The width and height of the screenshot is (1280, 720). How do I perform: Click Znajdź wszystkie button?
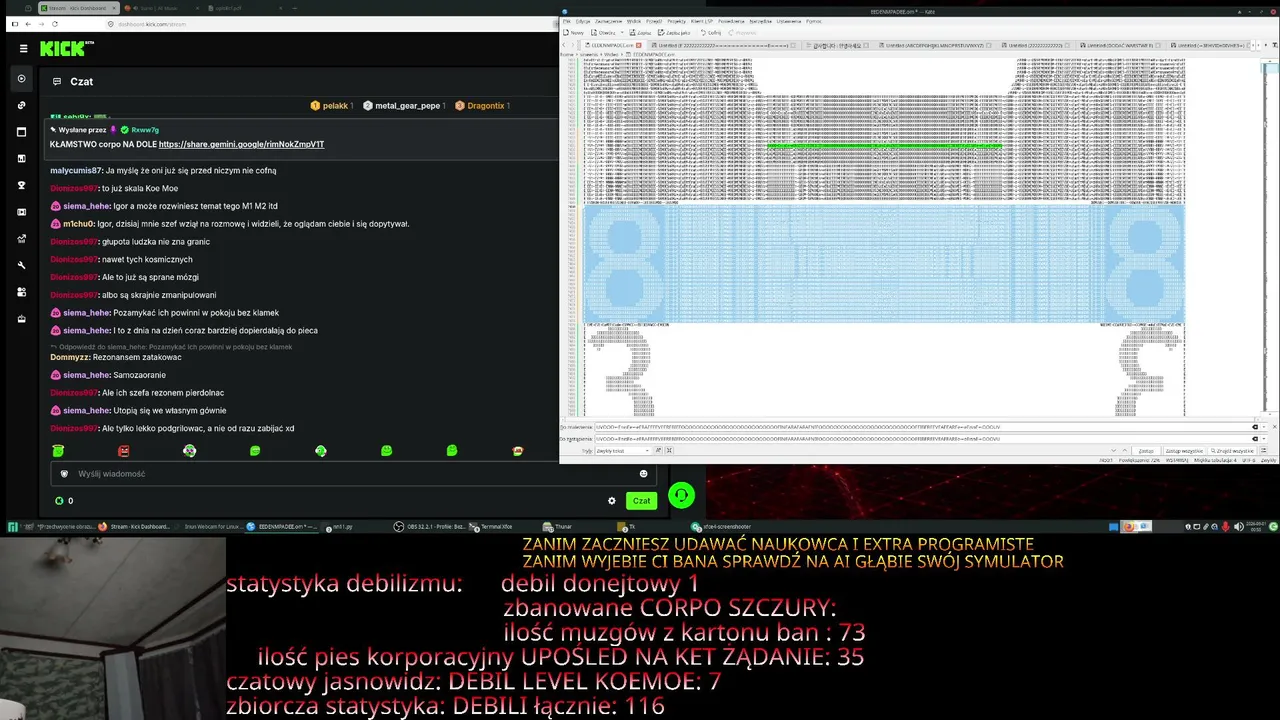tap(1232, 451)
